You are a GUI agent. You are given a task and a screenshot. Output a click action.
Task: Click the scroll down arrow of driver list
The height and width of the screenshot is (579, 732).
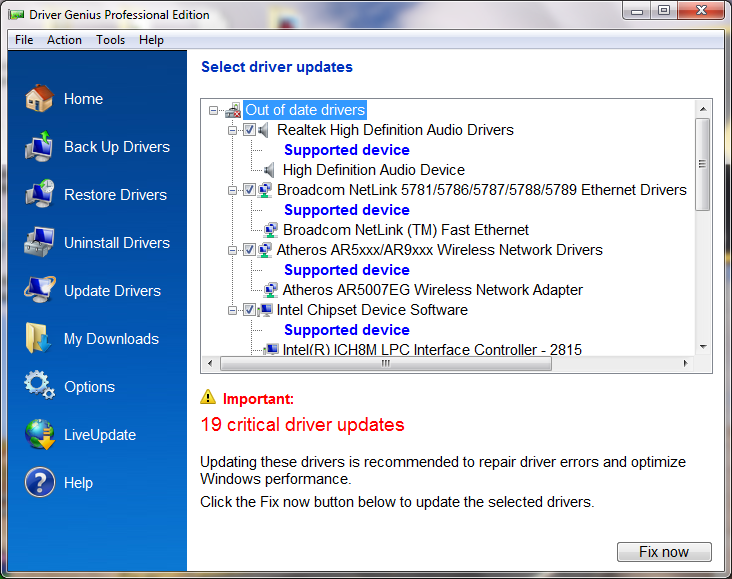click(x=703, y=347)
